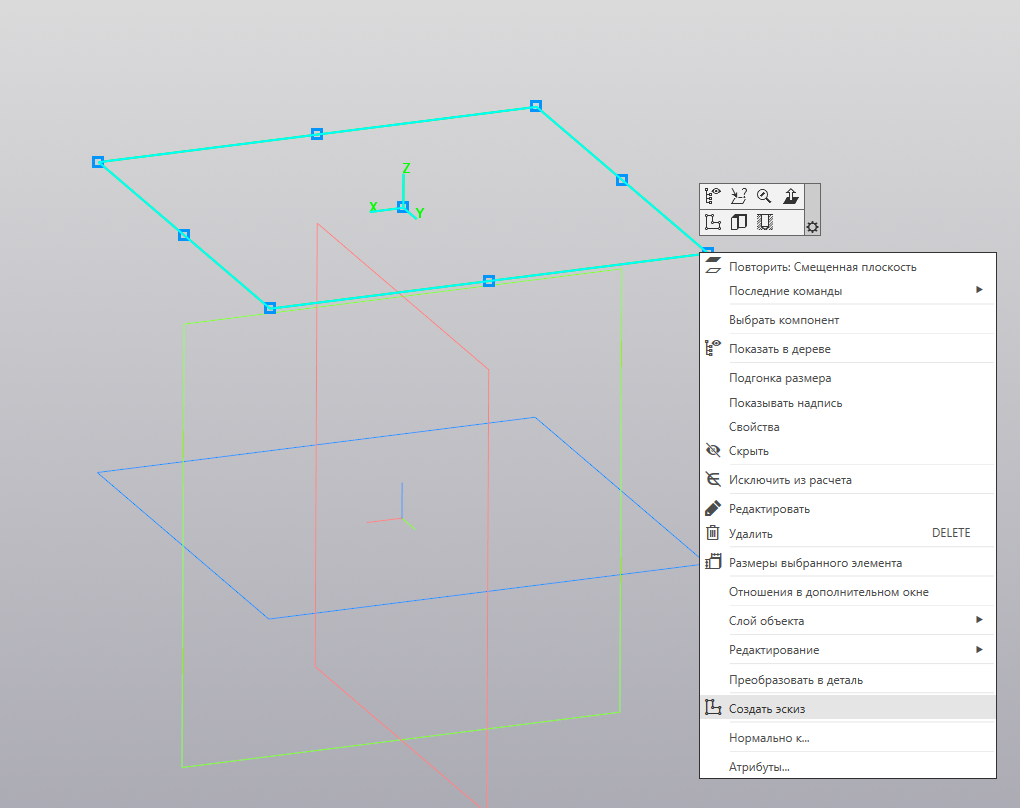The image size is (1020, 808).
Task: Click the Extrude element icon in mini toolbar
Action: [738, 222]
